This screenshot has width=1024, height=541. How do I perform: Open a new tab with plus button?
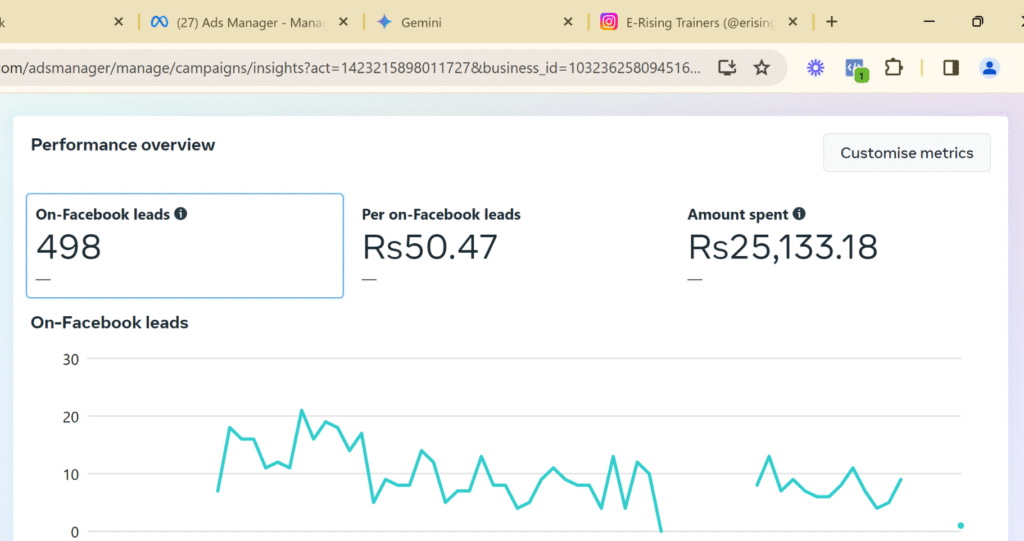point(831,22)
